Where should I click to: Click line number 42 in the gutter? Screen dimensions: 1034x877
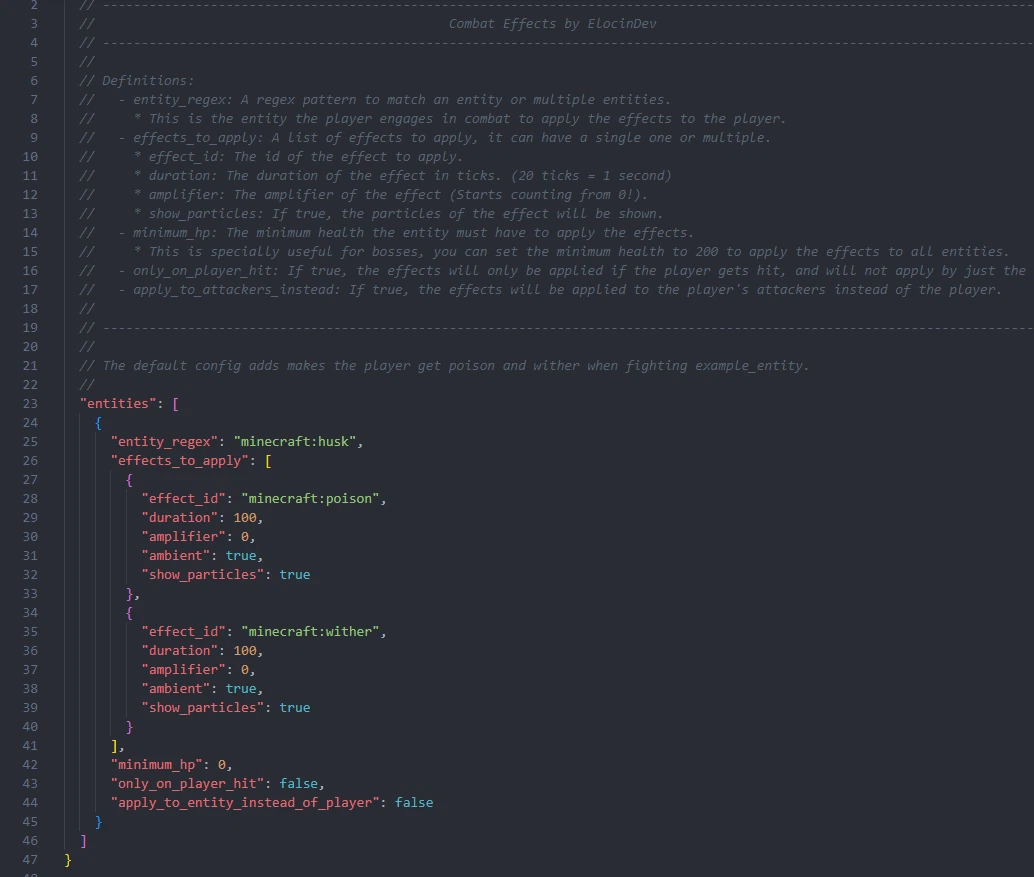pyautogui.click(x=30, y=765)
